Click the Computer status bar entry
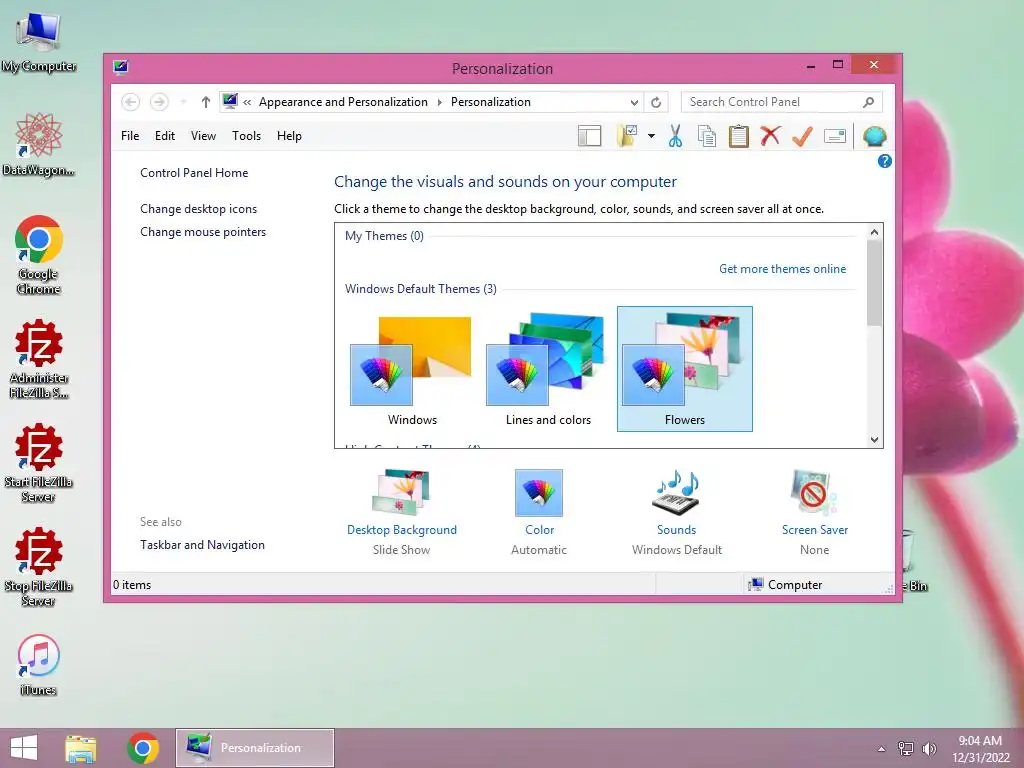The height and width of the screenshot is (768, 1024). 785,584
